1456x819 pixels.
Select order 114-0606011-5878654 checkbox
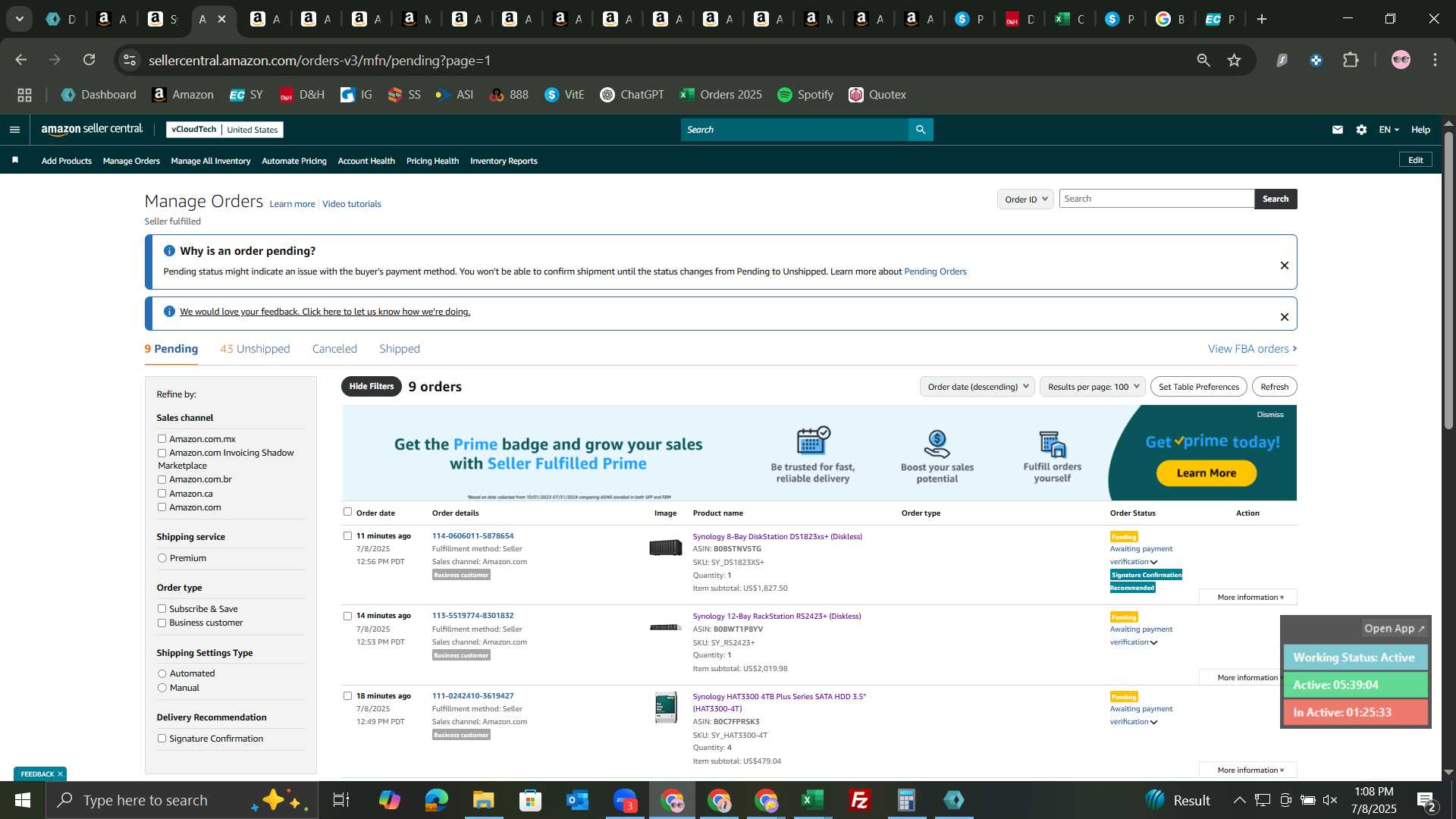pyautogui.click(x=347, y=535)
